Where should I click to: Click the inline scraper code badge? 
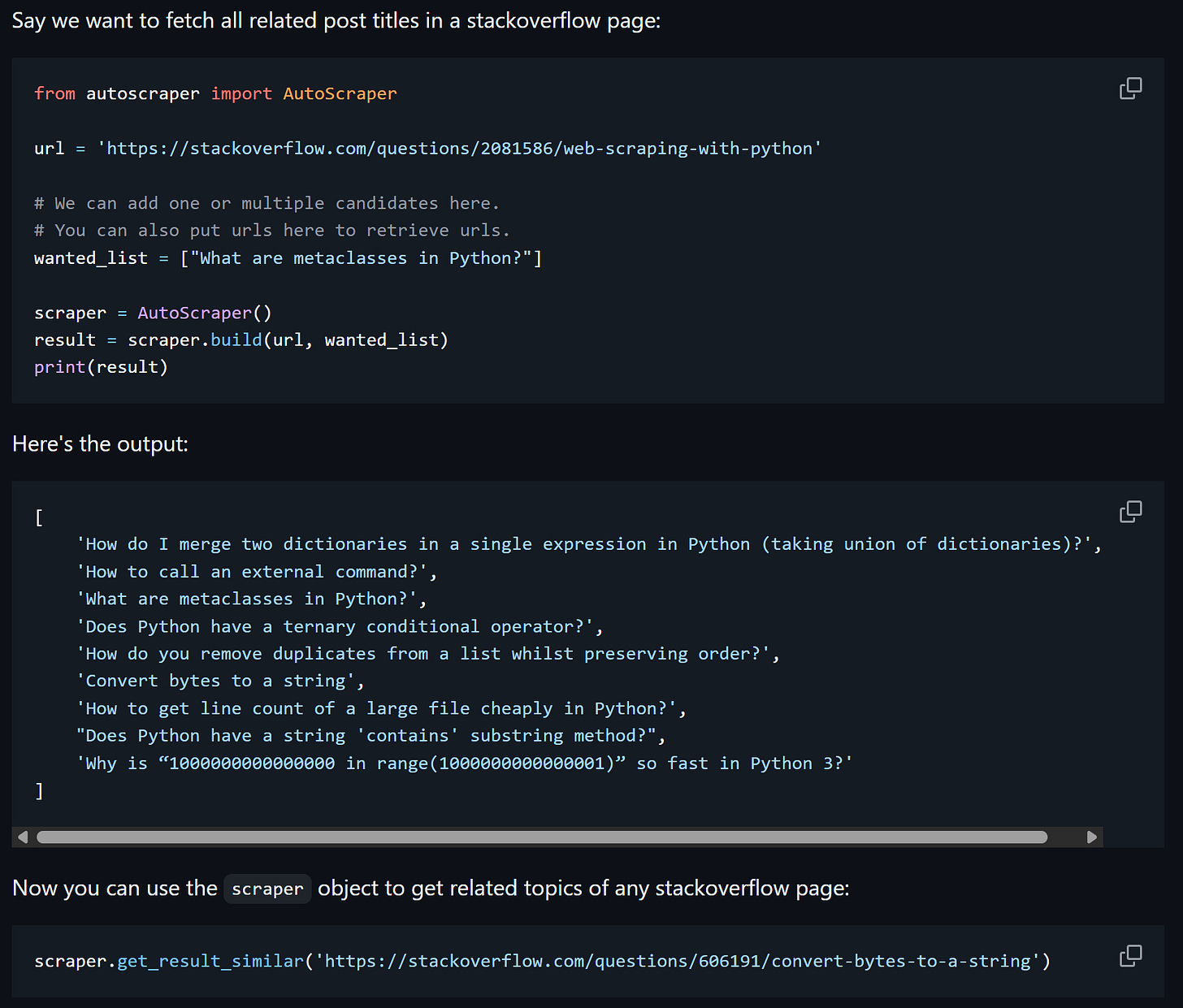[x=267, y=889]
